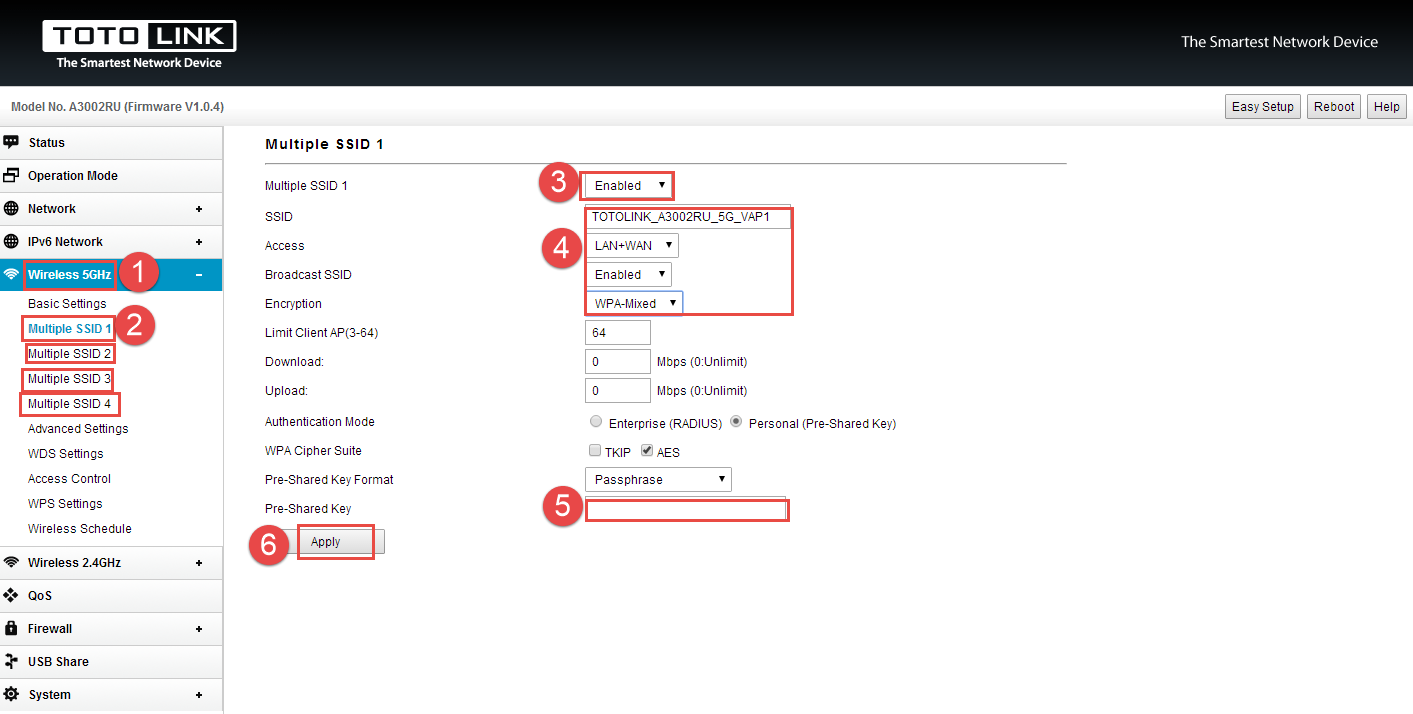Open WDS Settings submenu item

(66, 454)
